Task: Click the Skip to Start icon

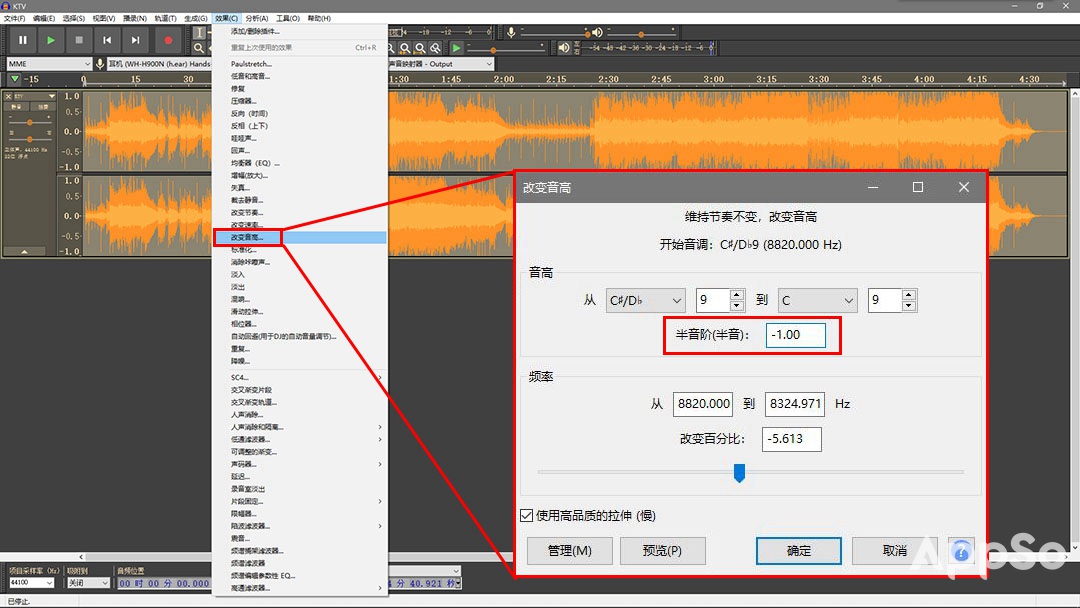Action: coord(107,40)
